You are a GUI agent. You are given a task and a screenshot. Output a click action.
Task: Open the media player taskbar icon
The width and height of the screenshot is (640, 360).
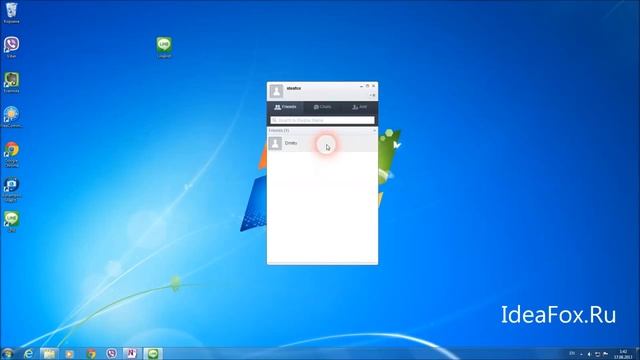tap(69, 353)
